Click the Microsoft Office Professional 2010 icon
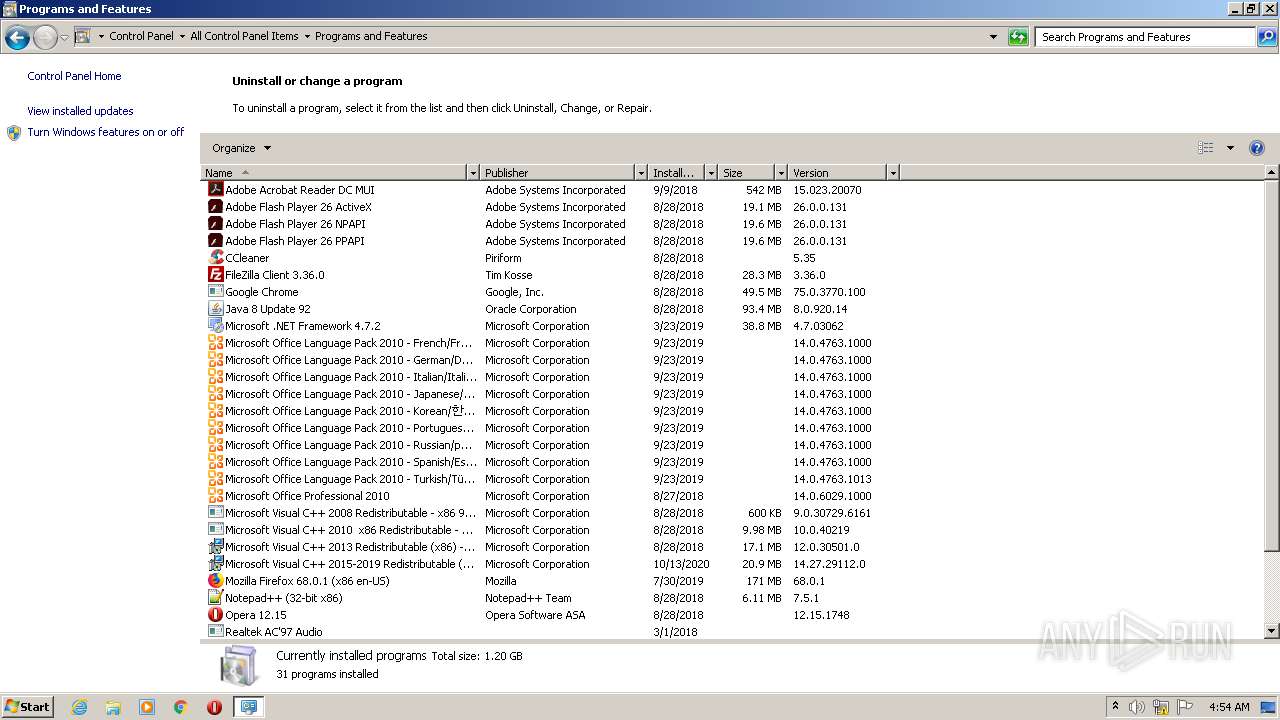The height and width of the screenshot is (720, 1280). coord(215,496)
